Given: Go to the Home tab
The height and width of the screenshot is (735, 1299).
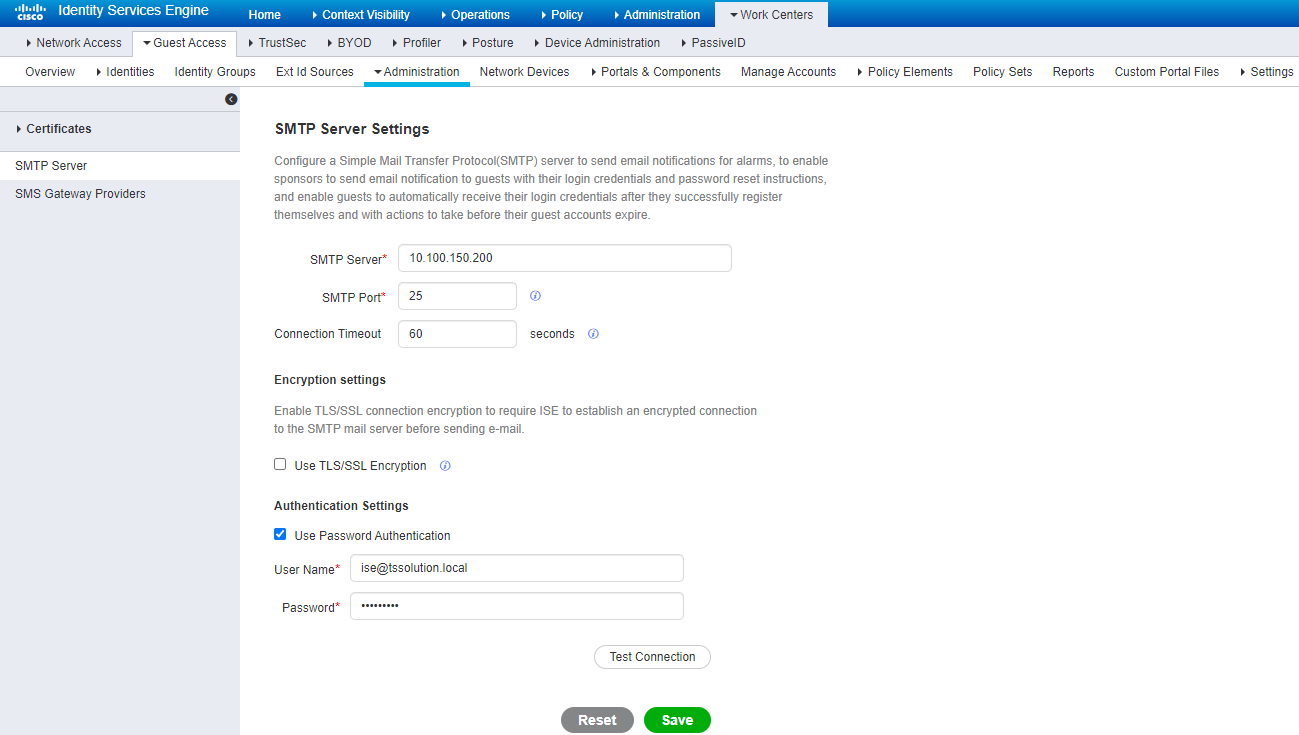Looking at the screenshot, I should click(264, 15).
